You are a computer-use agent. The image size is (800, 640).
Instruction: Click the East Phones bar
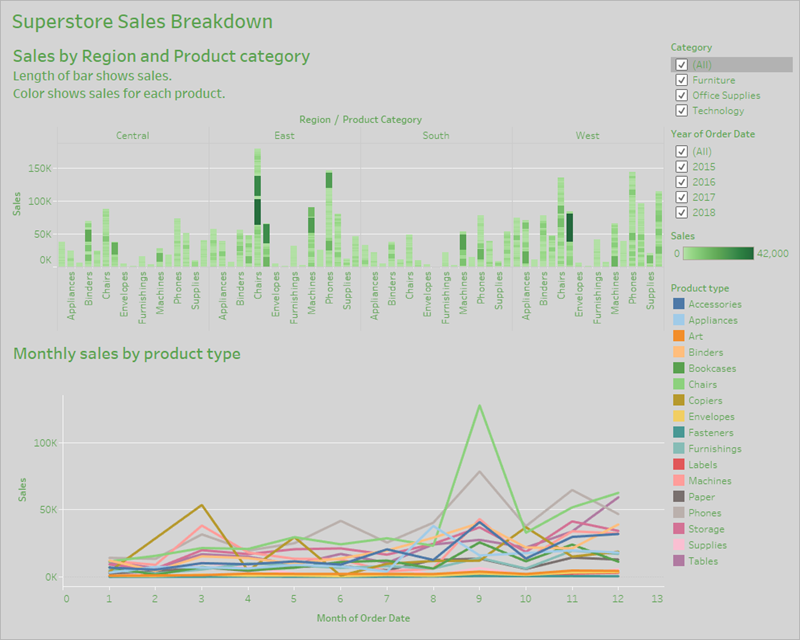coord(329,219)
